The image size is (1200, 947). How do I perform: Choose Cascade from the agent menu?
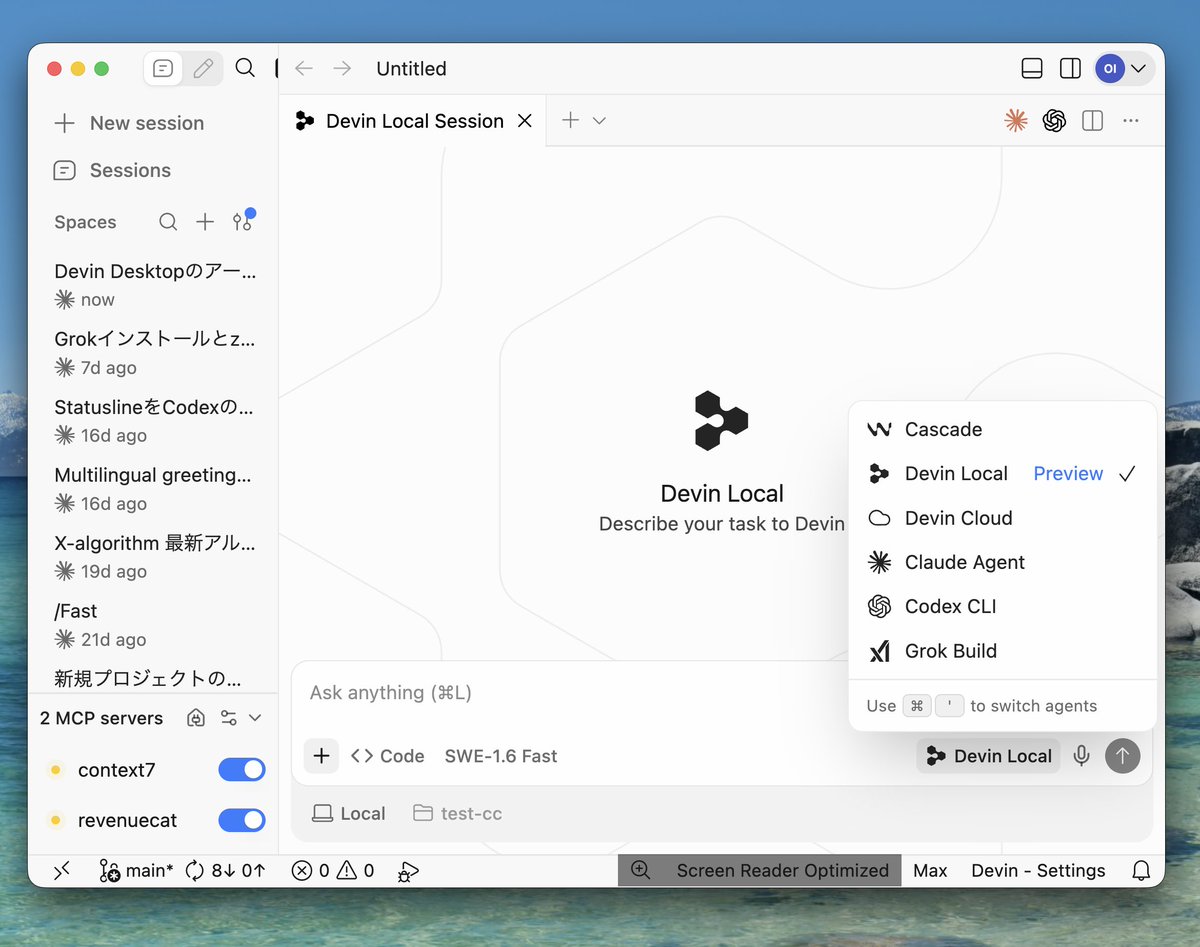[x=1002, y=429]
